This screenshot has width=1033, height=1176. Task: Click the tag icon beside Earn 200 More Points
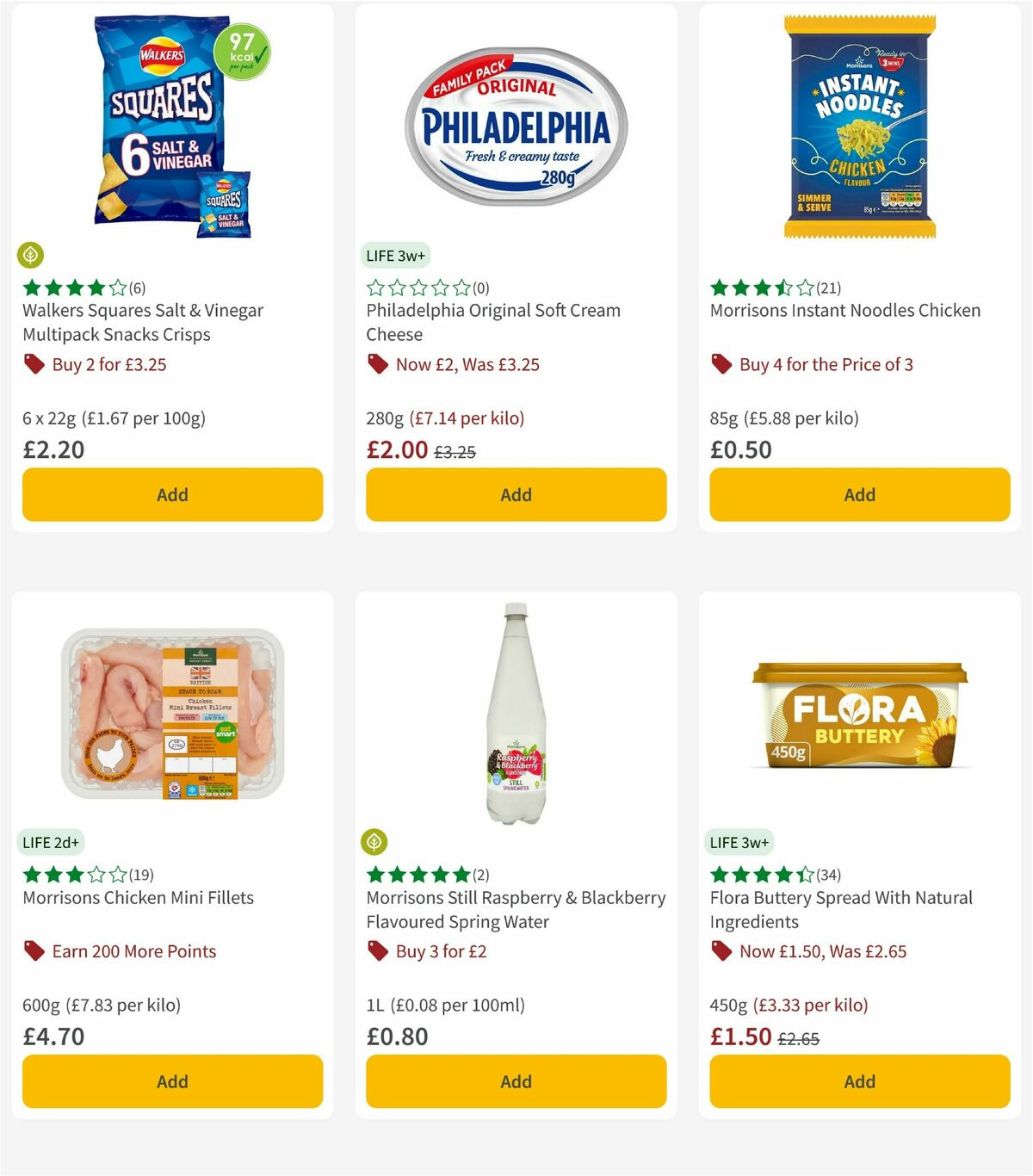click(x=34, y=951)
